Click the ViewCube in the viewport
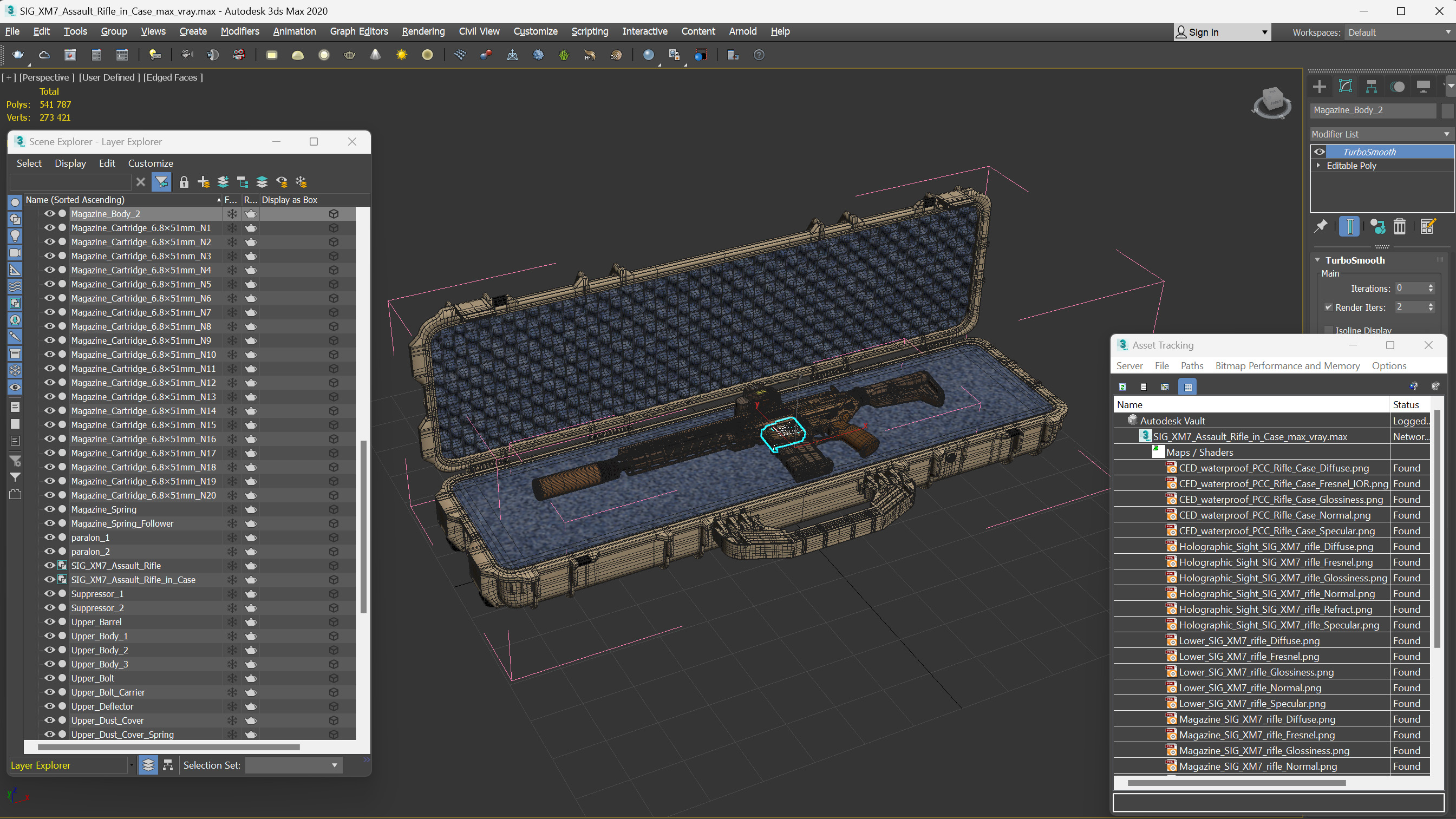1456x819 pixels. pyautogui.click(x=1272, y=102)
